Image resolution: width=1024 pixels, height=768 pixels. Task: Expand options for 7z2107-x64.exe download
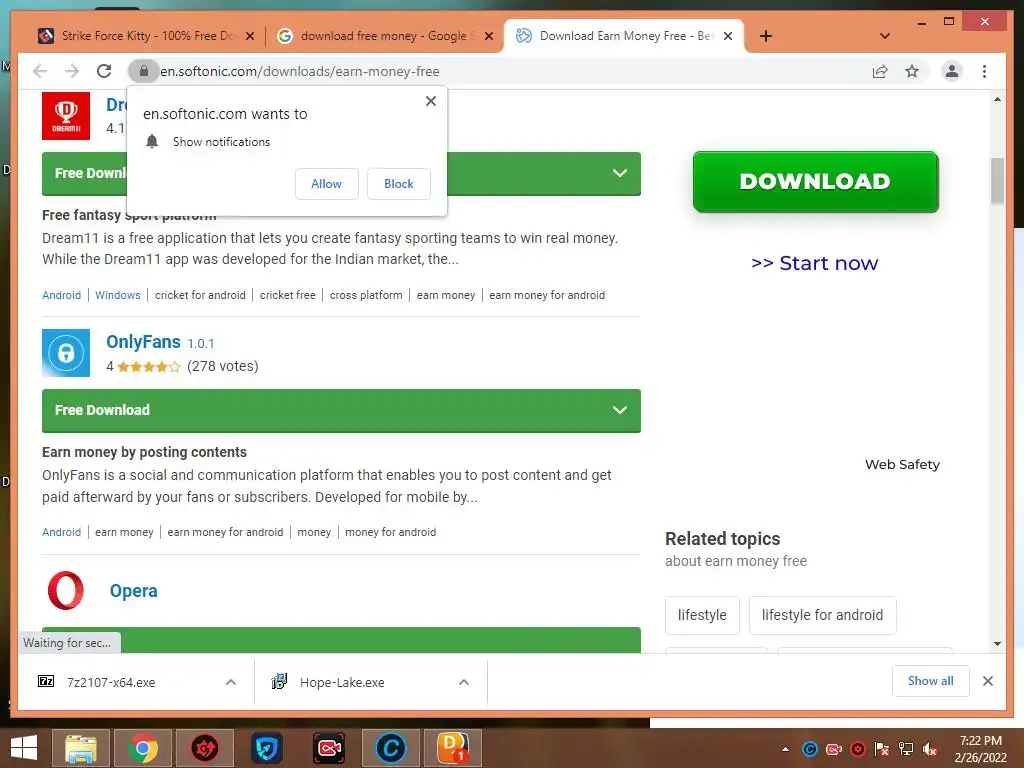tap(231, 682)
